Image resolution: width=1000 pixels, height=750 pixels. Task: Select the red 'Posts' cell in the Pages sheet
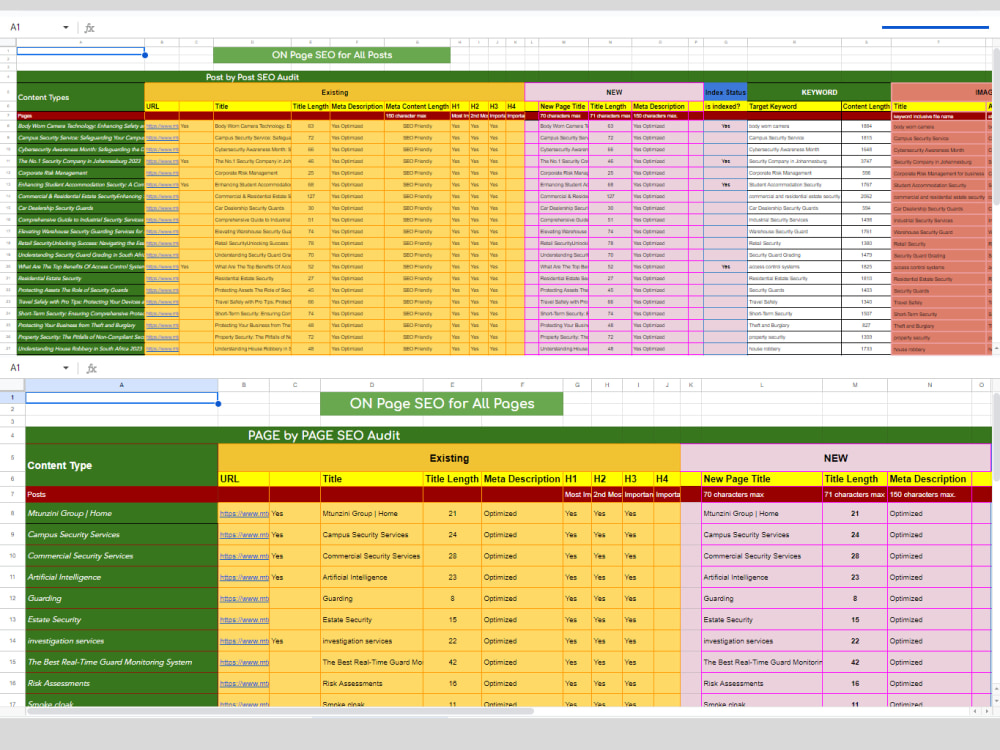tap(121, 494)
